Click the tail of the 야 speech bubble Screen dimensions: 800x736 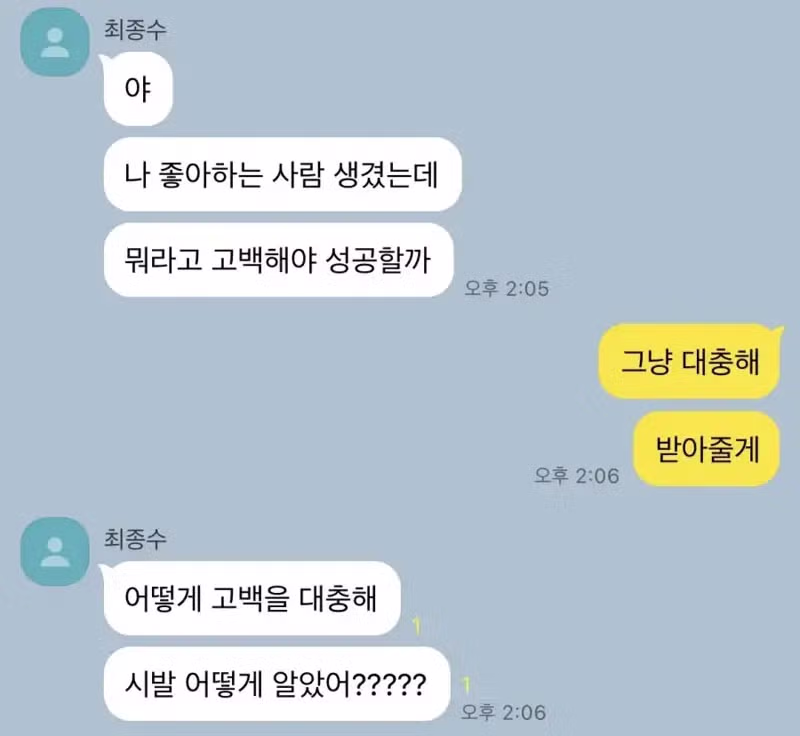pyautogui.click(x=104, y=60)
